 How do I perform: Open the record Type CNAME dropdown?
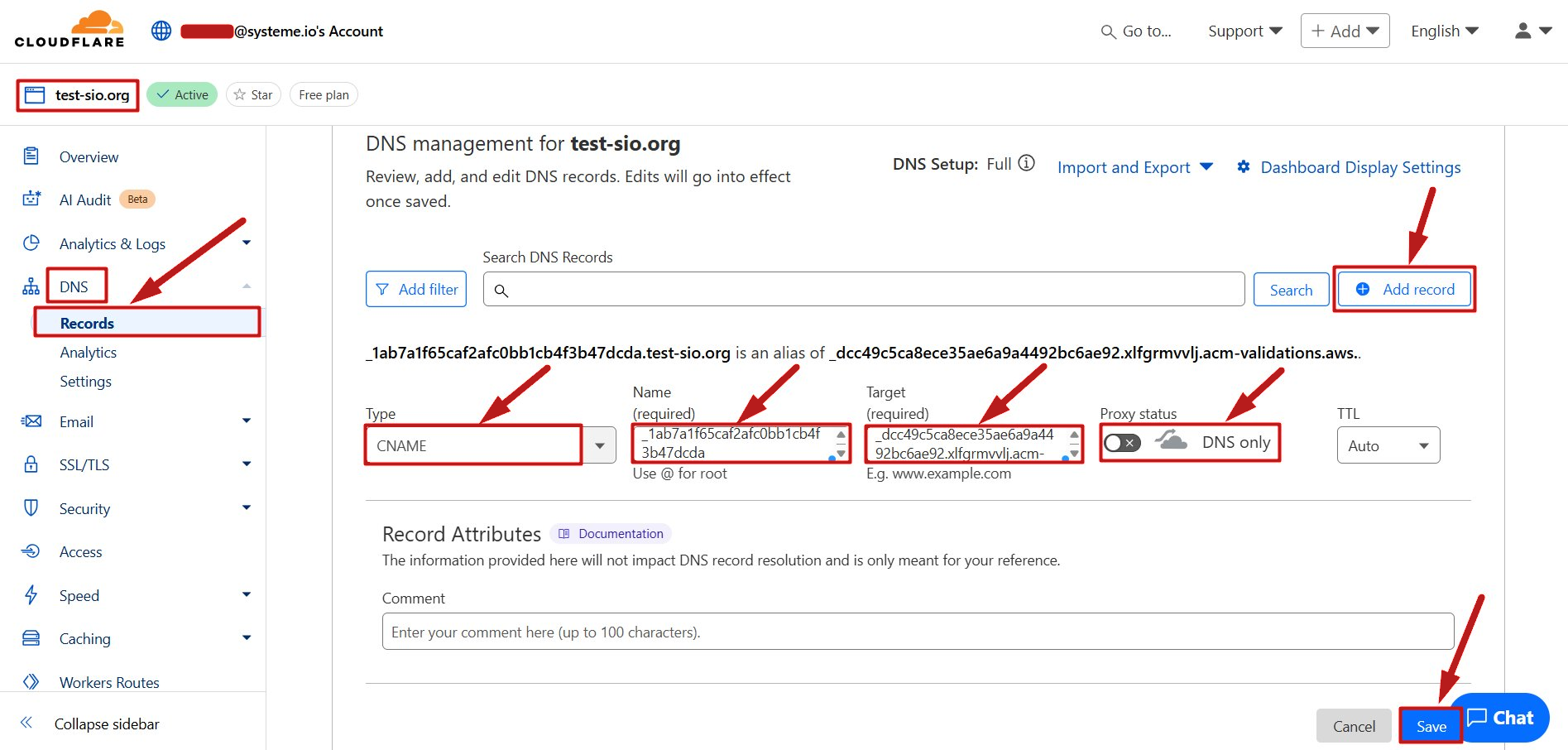click(x=490, y=445)
